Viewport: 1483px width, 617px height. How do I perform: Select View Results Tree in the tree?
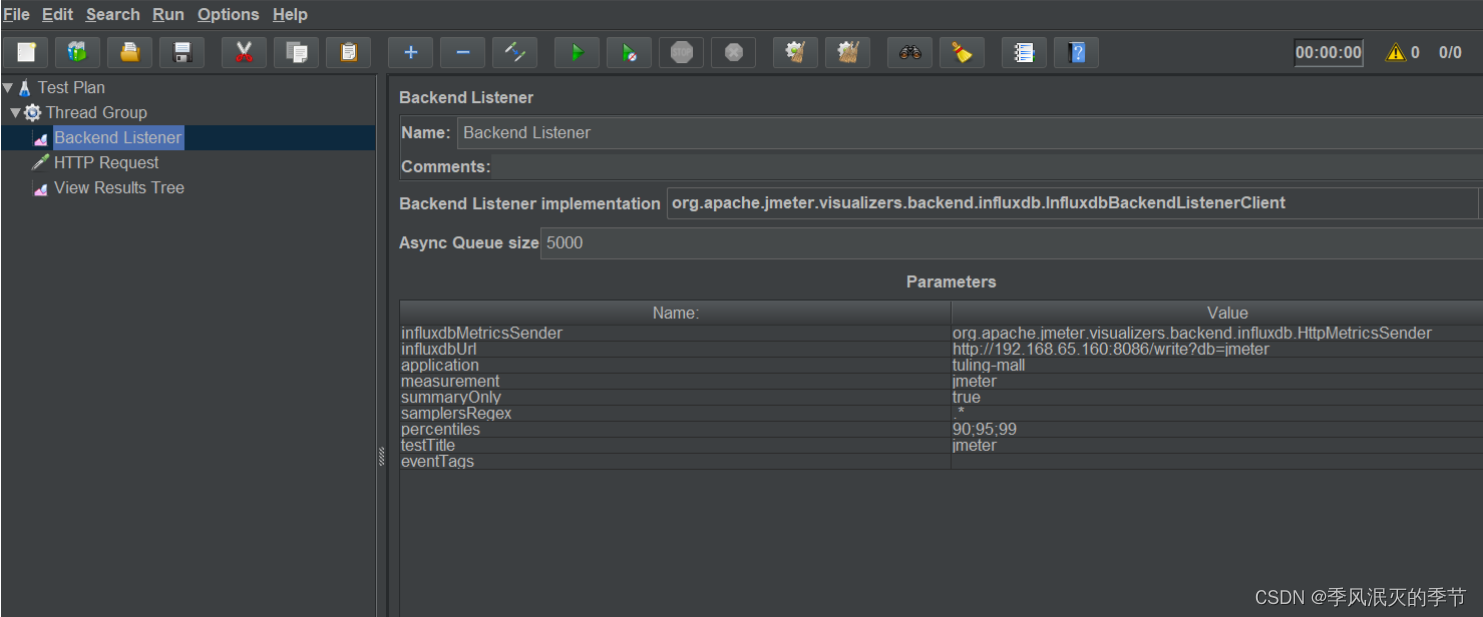(x=119, y=188)
